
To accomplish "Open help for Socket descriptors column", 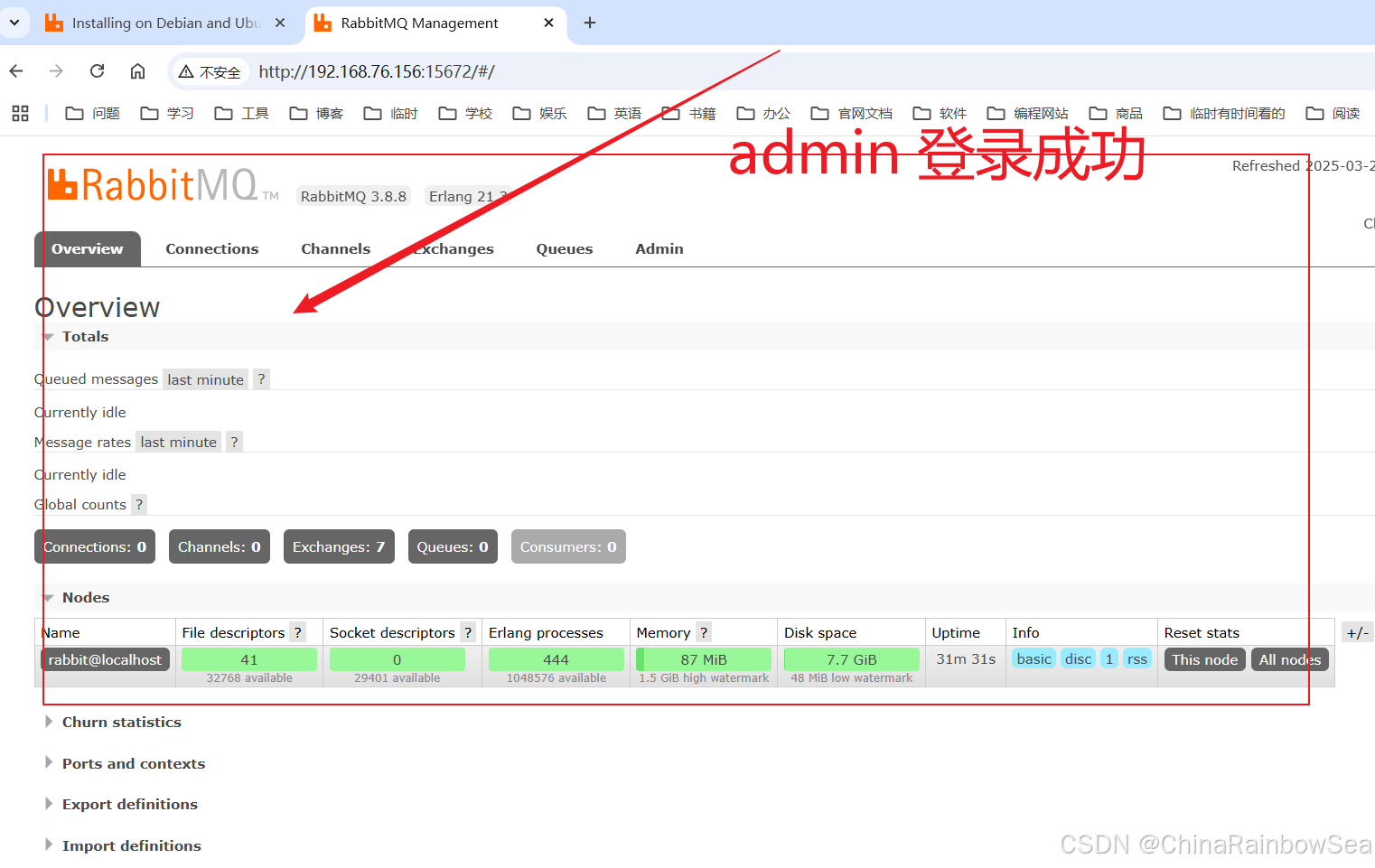I will tap(468, 632).
